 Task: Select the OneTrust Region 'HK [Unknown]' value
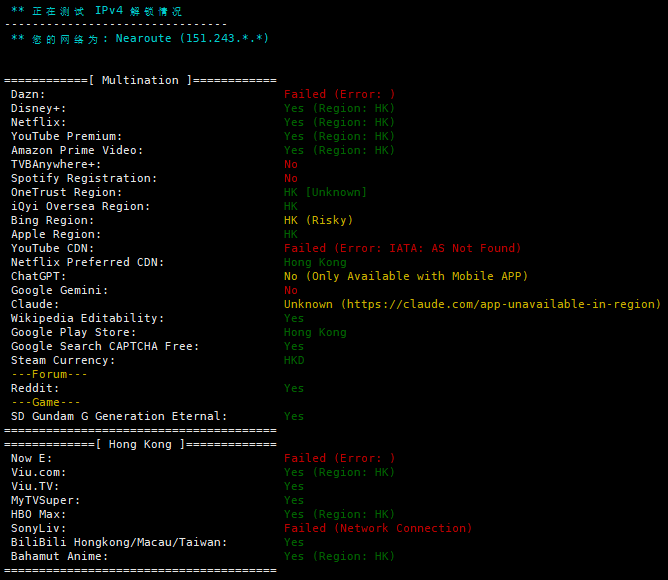[325, 192]
